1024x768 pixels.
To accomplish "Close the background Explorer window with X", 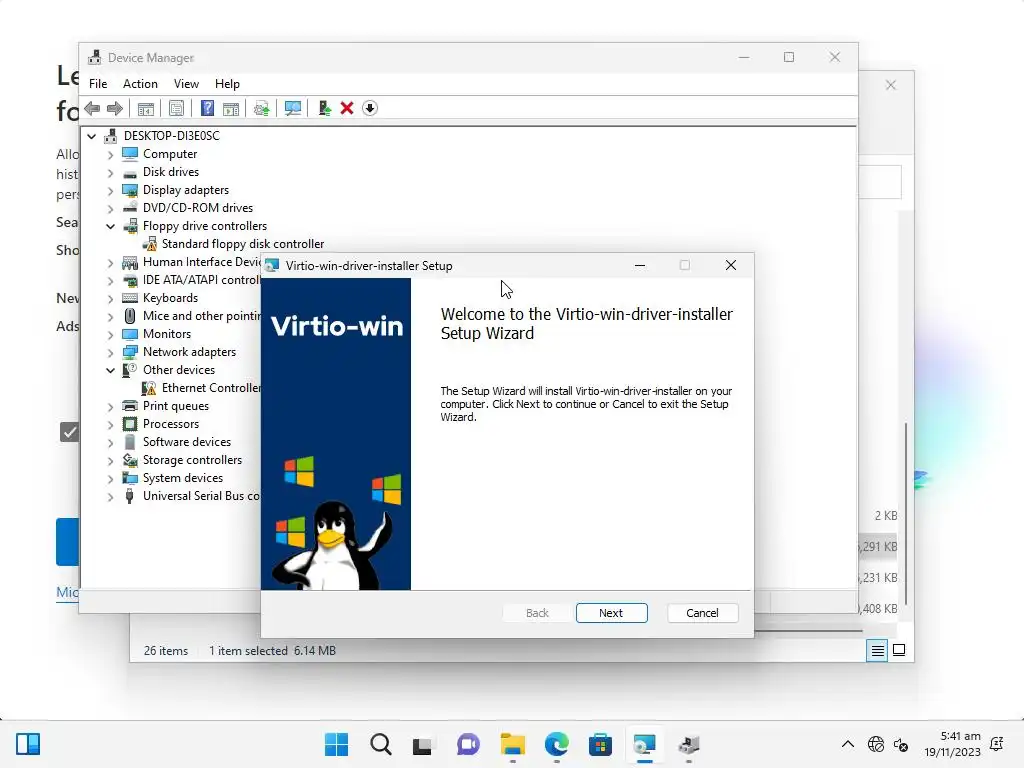I will (891, 85).
